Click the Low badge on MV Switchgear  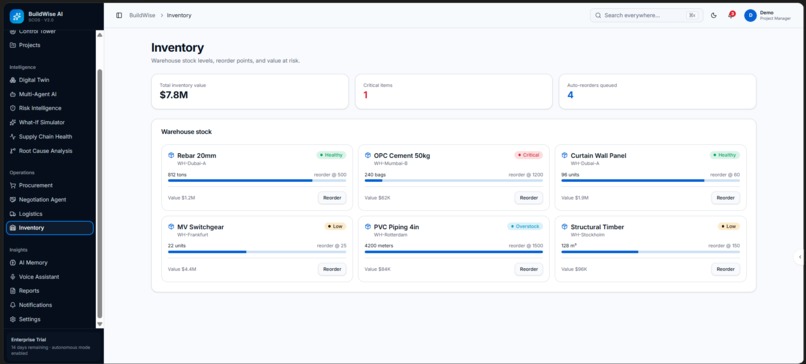tap(335, 227)
